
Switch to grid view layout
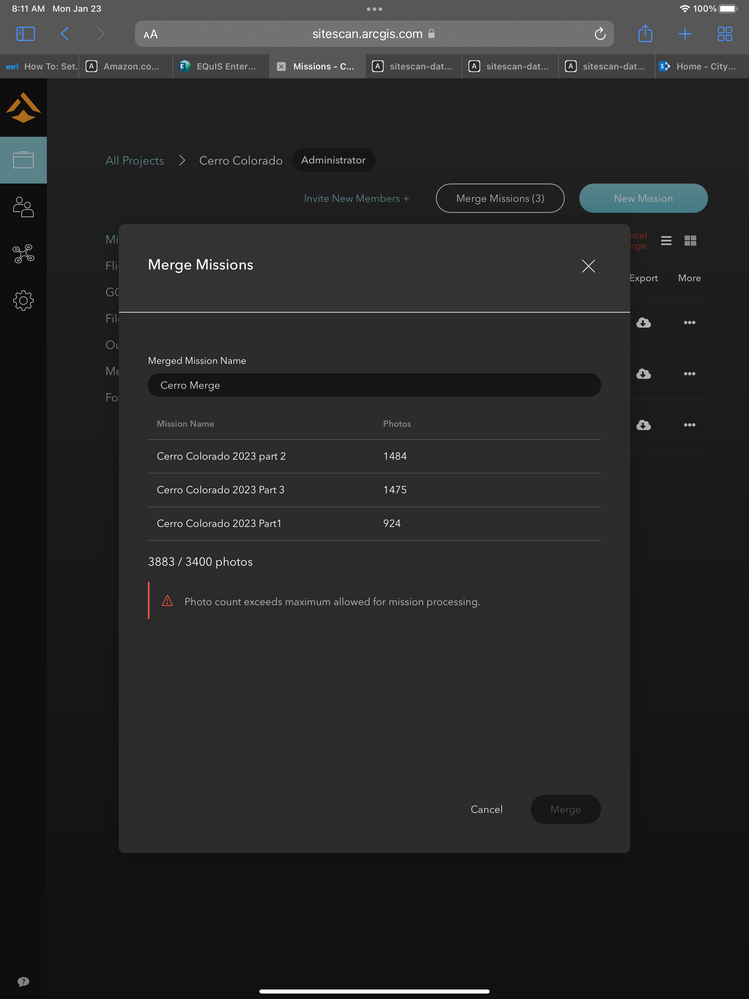point(690,241)
